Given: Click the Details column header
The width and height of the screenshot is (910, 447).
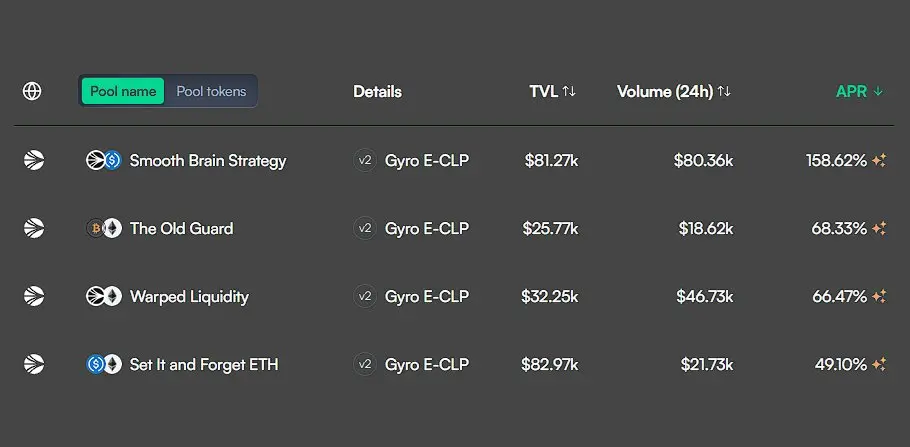Looking at the screenshot, I should [x=377, y=91].
